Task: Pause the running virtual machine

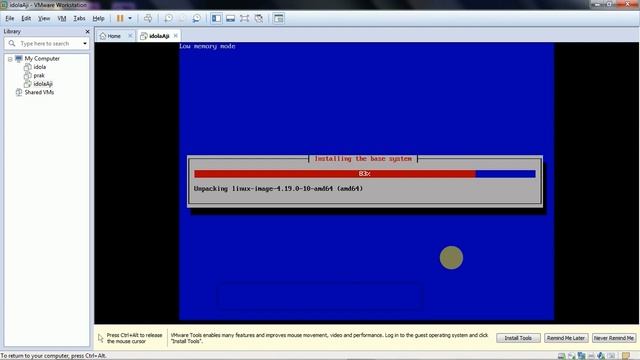Action: (x=120, y=18)
